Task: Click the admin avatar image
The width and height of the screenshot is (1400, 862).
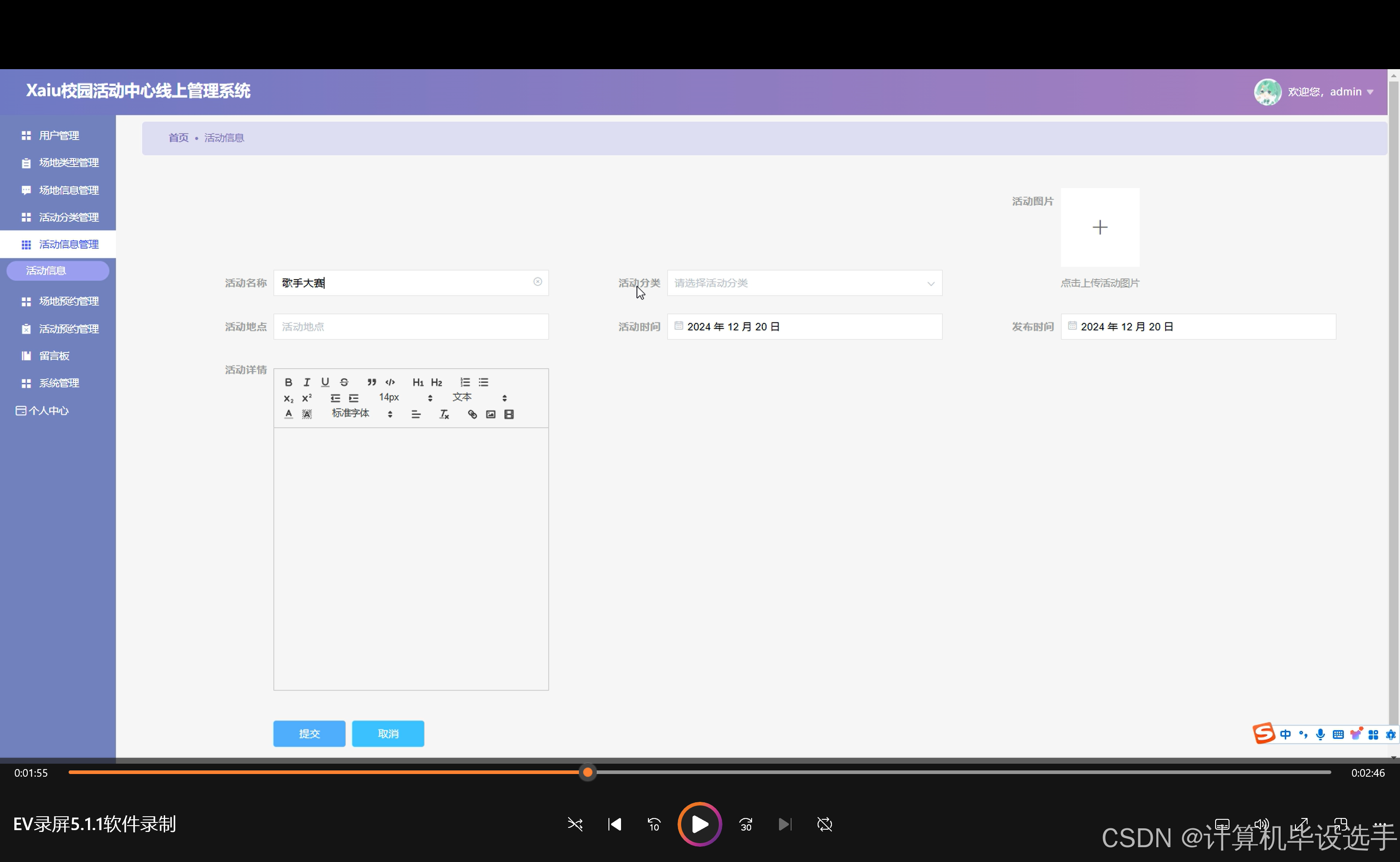Action: (1267, 92)
